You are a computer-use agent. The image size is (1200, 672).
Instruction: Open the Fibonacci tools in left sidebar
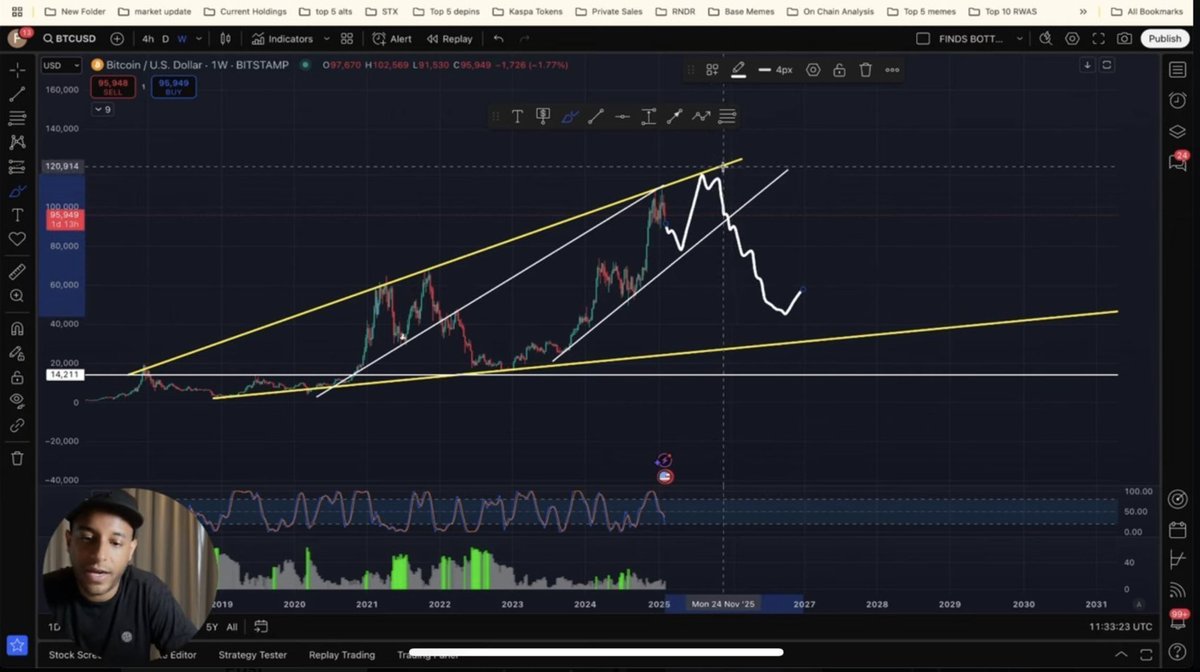[x=17, y=118]
